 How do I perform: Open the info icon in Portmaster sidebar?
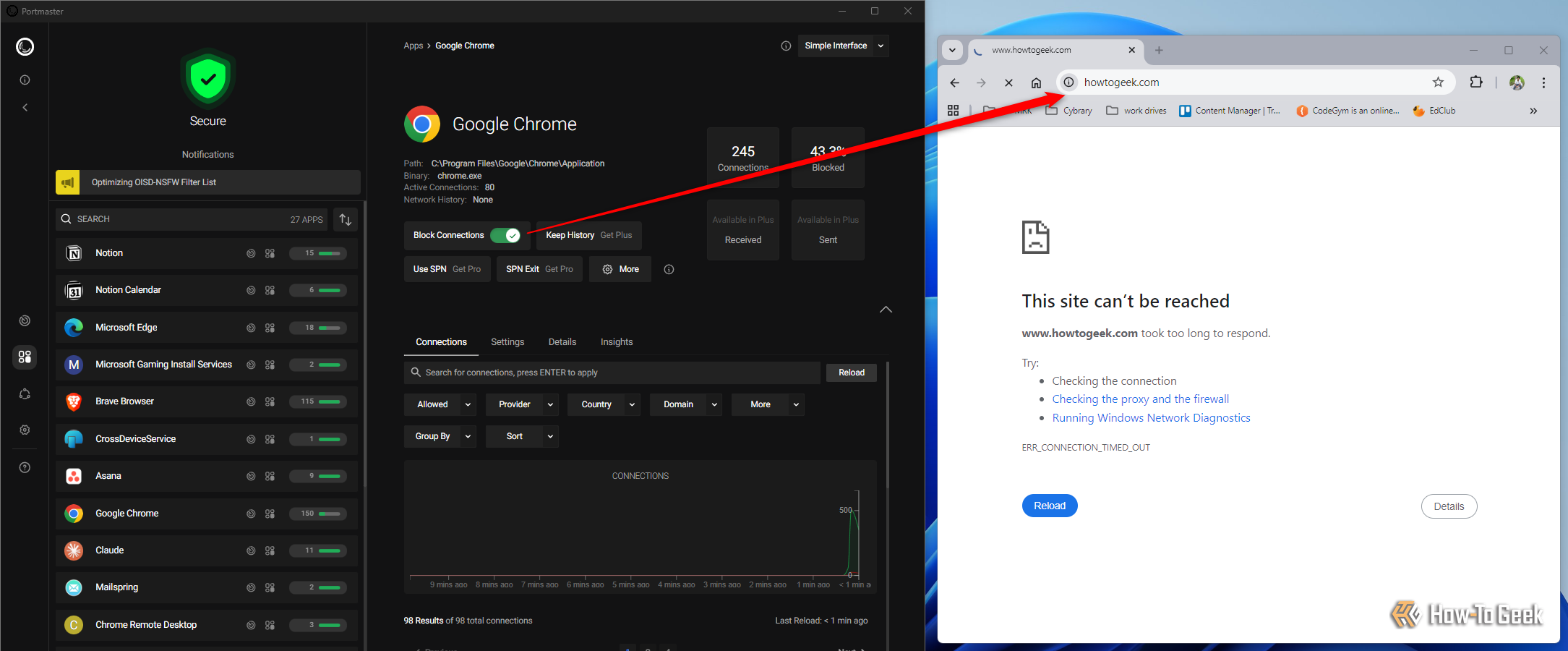point(25,80)
